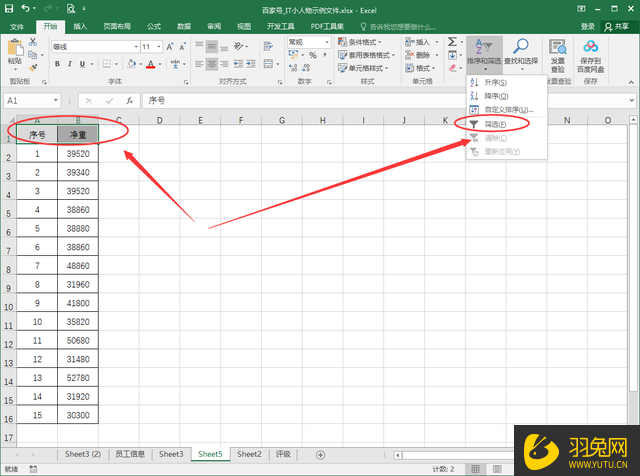
Task: Open the File tab
Action: tap(17, 27)
